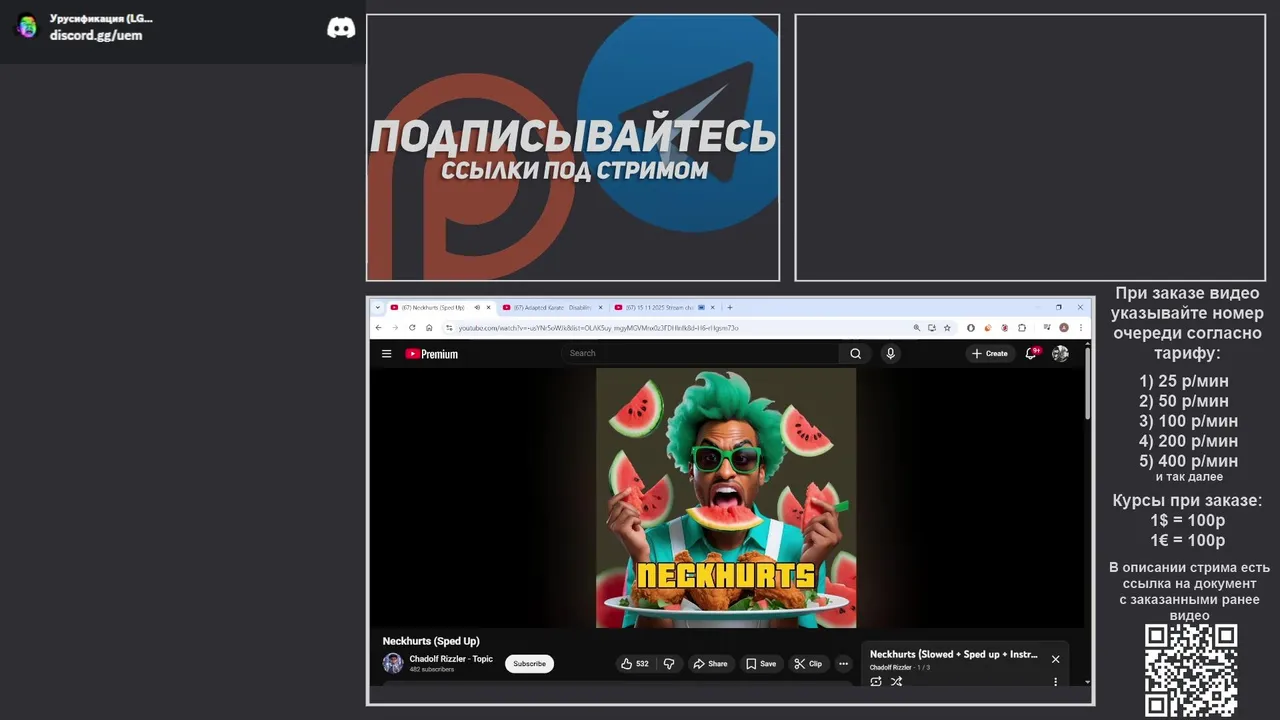Open the browser home page icon

click(429, 327)
